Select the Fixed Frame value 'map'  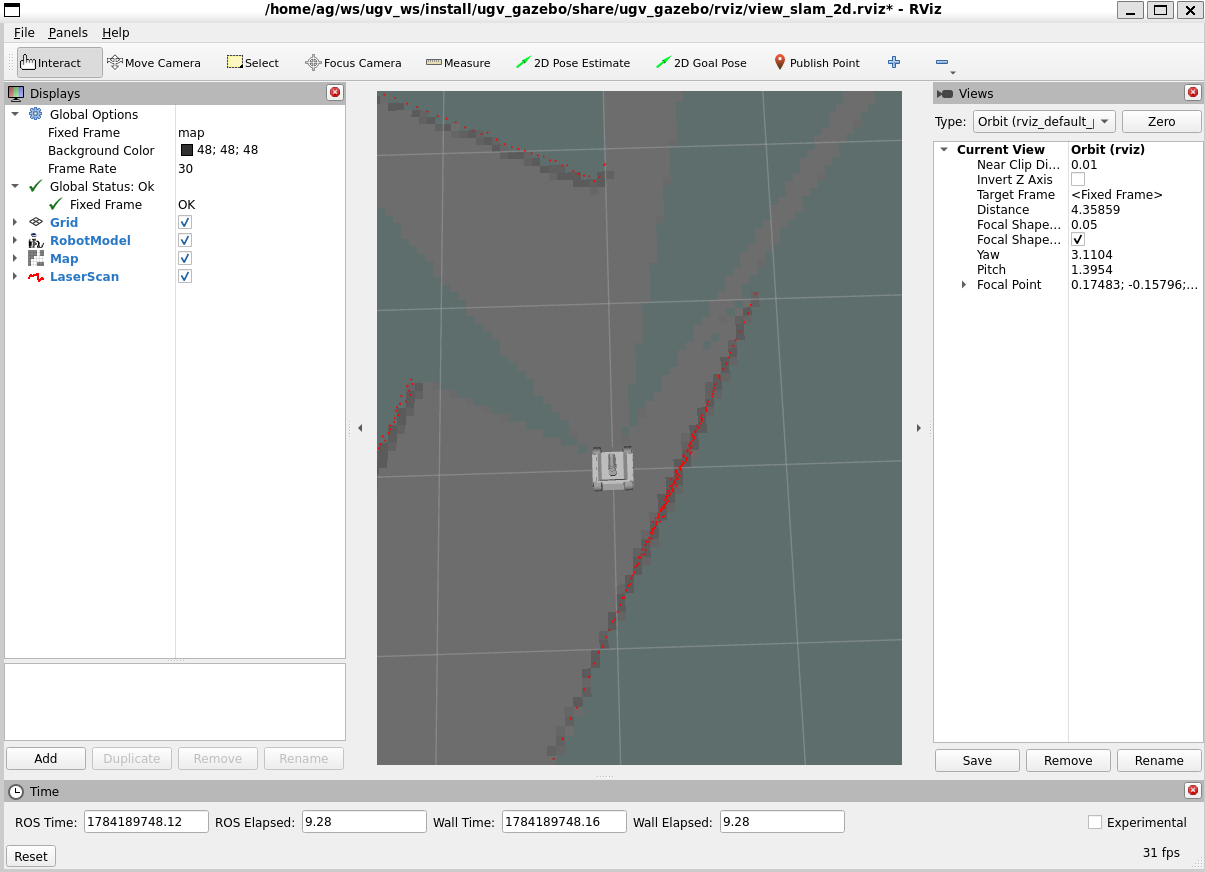point(191,132)
